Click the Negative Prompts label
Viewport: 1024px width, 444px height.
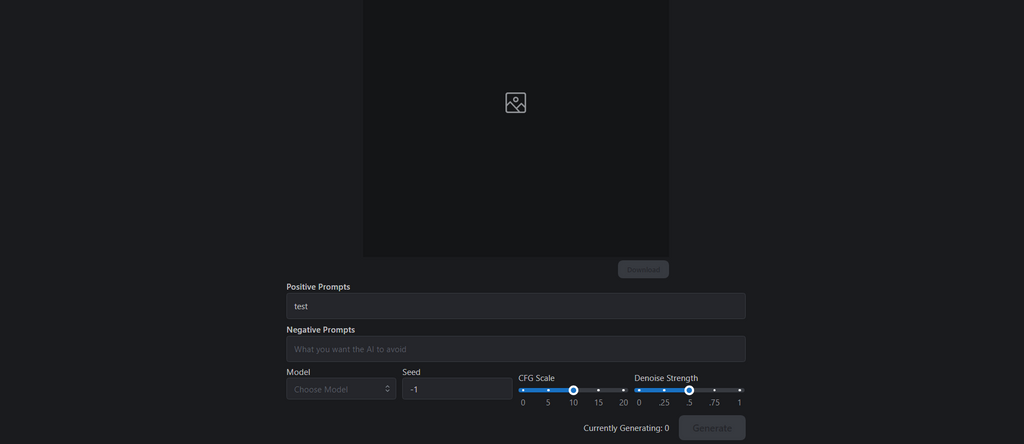coord(320,329)
